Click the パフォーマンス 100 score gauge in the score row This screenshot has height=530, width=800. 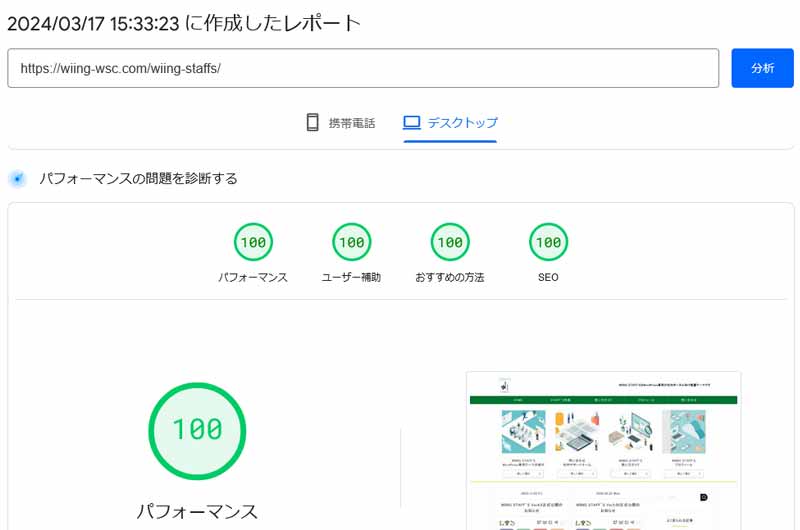tap(253, 242)
